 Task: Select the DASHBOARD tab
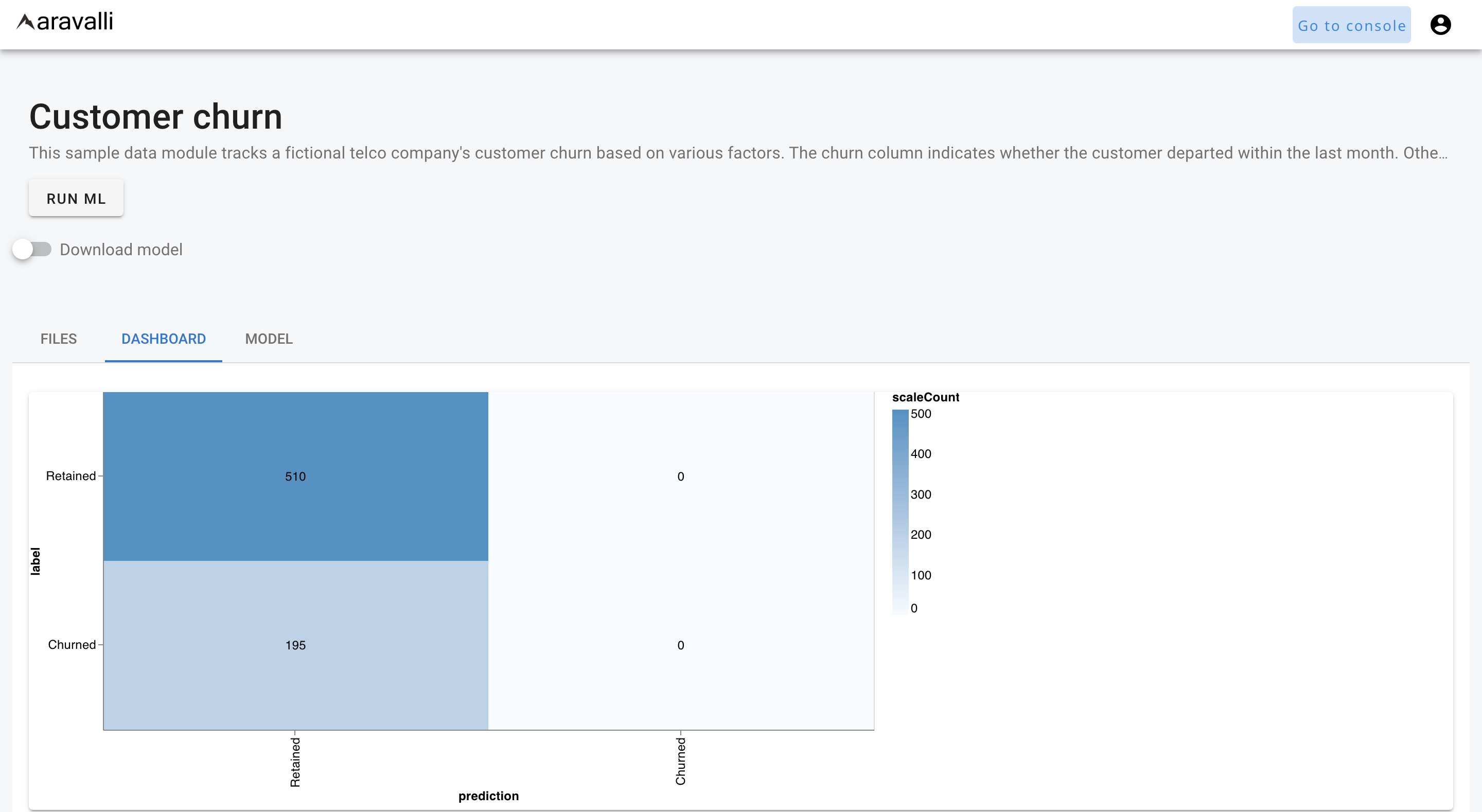(164, 339)
